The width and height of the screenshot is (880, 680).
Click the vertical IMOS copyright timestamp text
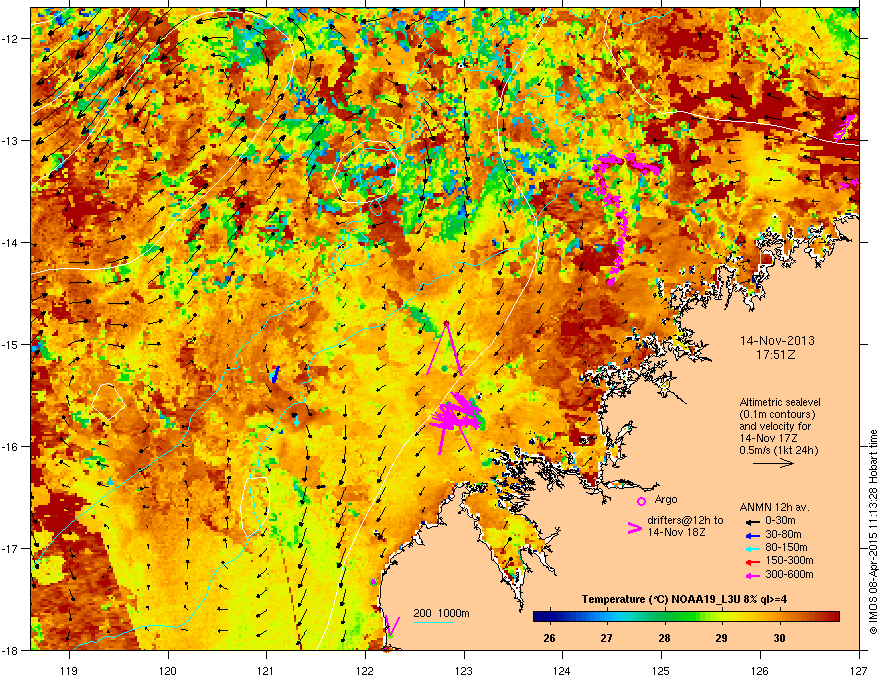[873, 532]
